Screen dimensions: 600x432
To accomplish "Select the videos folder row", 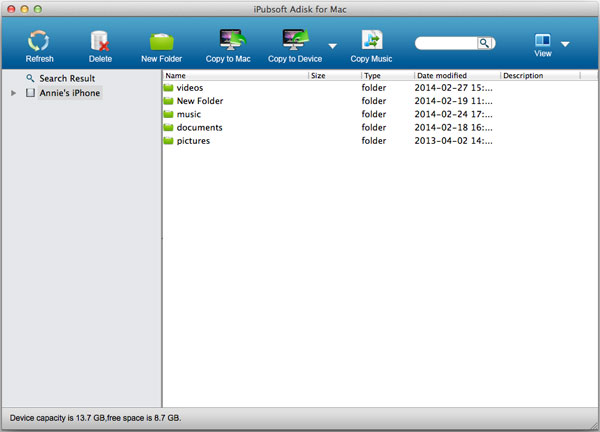I will coord(190,88).
